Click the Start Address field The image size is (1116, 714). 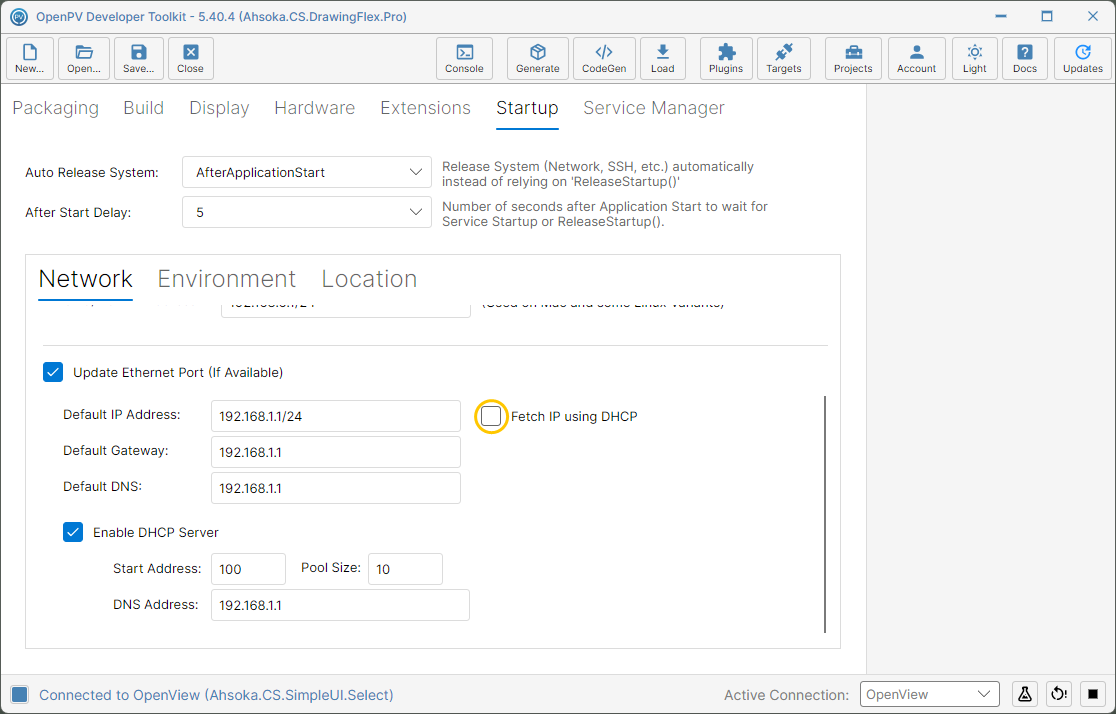[x=248, y=569]
